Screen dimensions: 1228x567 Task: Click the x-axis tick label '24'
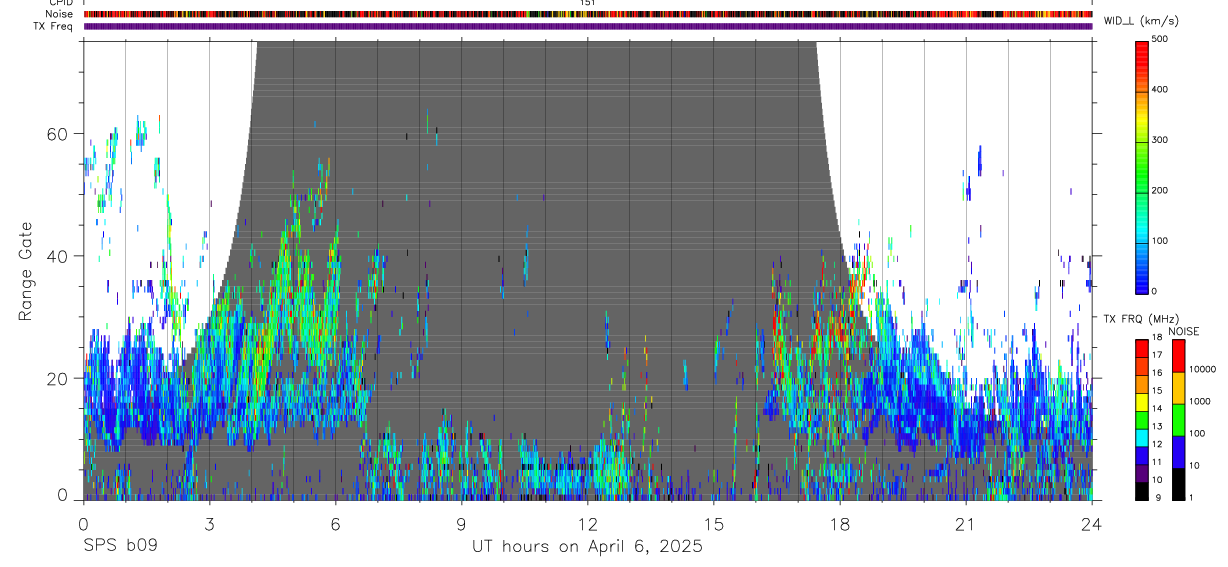coord(1092,524)
